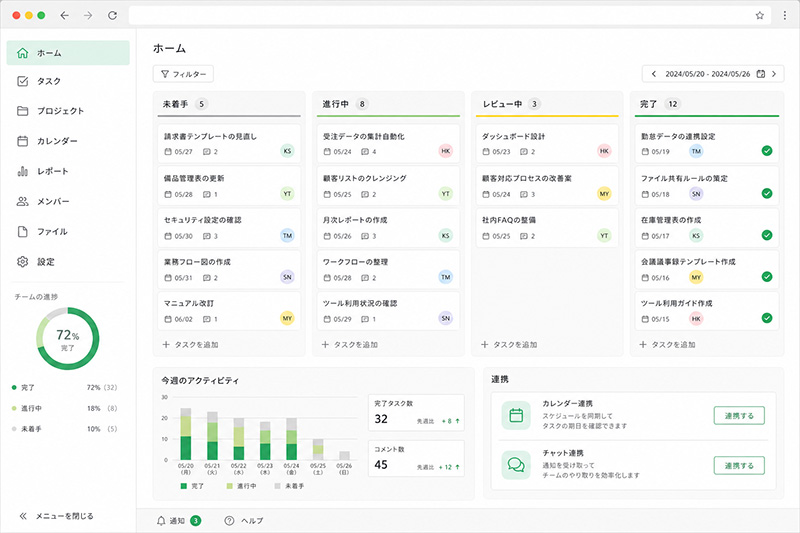Click the チャット連携 chat bubble icon

(x=516, y=465)
